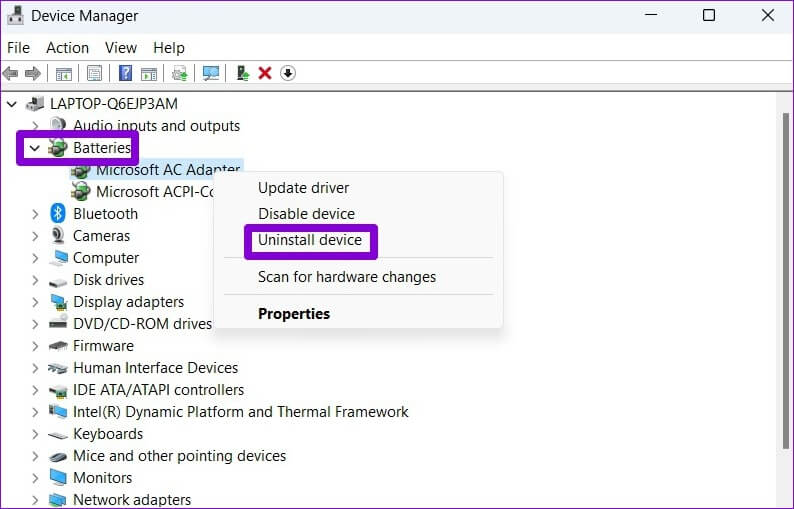
Task: Select the Microsoft ACPI-Co battery item
Action: click(143, 192)
